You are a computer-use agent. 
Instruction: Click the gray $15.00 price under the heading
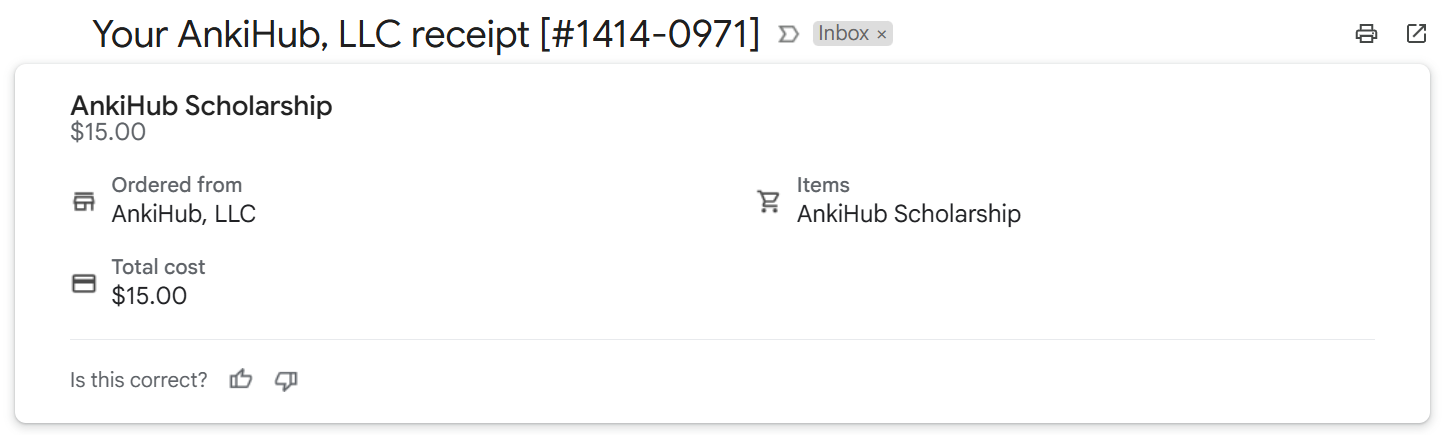(108, 132)
